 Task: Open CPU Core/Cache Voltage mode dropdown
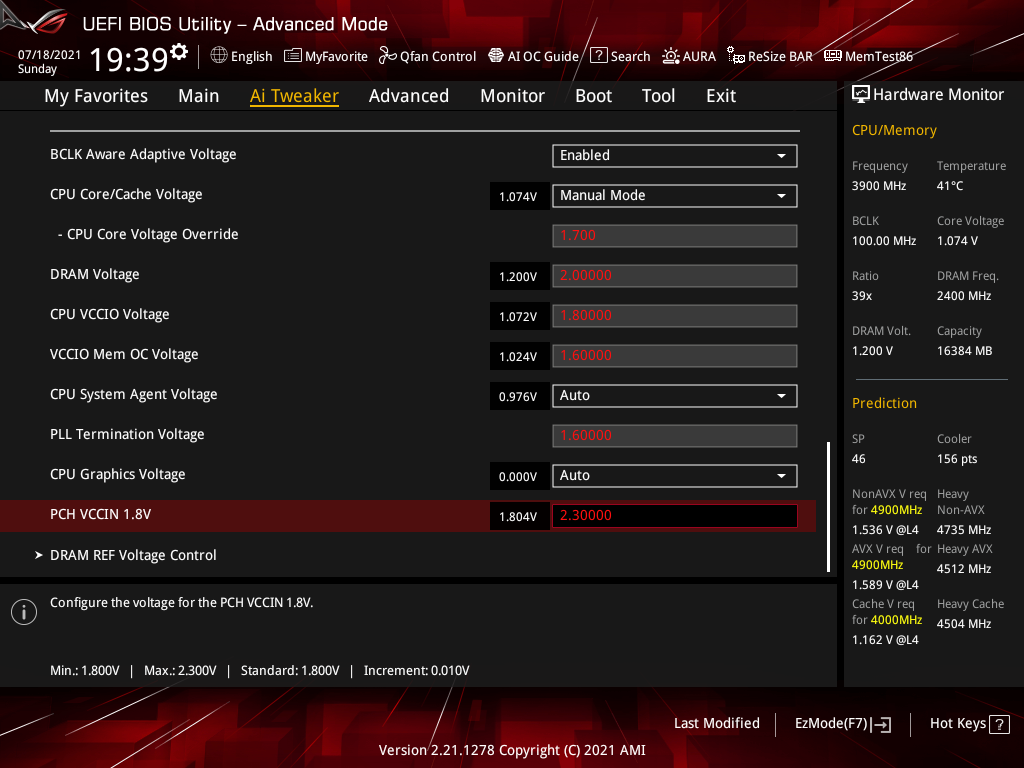(x=674, y=195)
